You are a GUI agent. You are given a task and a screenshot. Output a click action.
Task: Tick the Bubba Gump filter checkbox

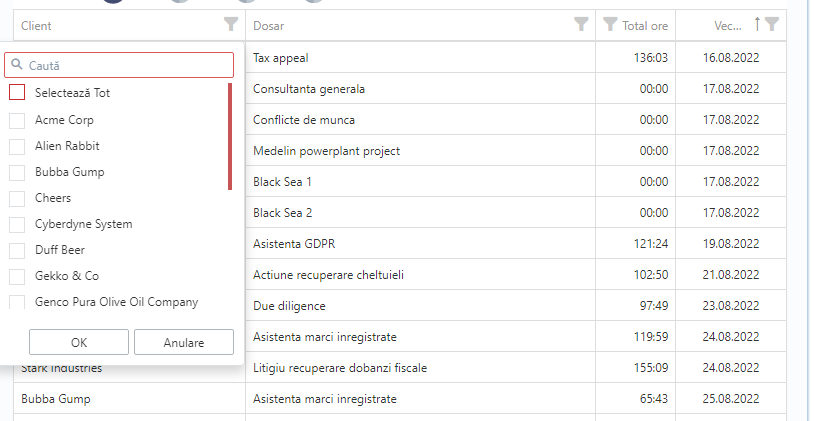click(17, 172)
